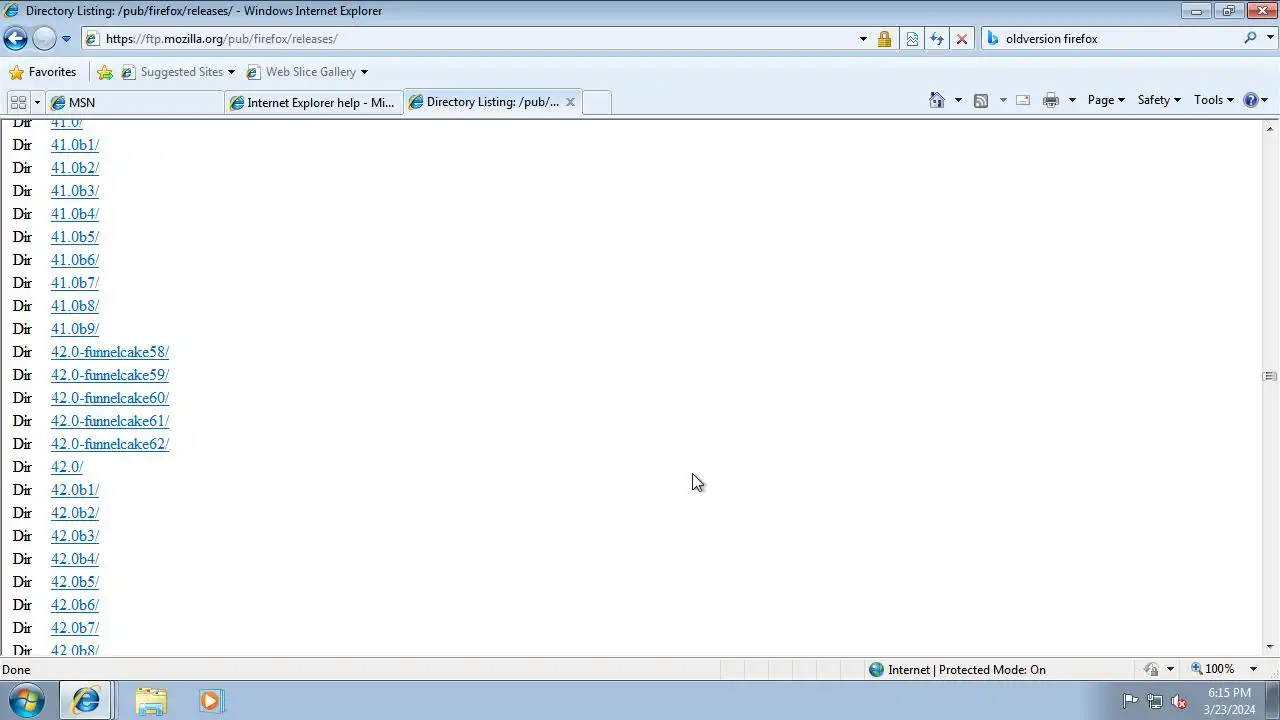Open directory 42.0b4/

[75, 559]
